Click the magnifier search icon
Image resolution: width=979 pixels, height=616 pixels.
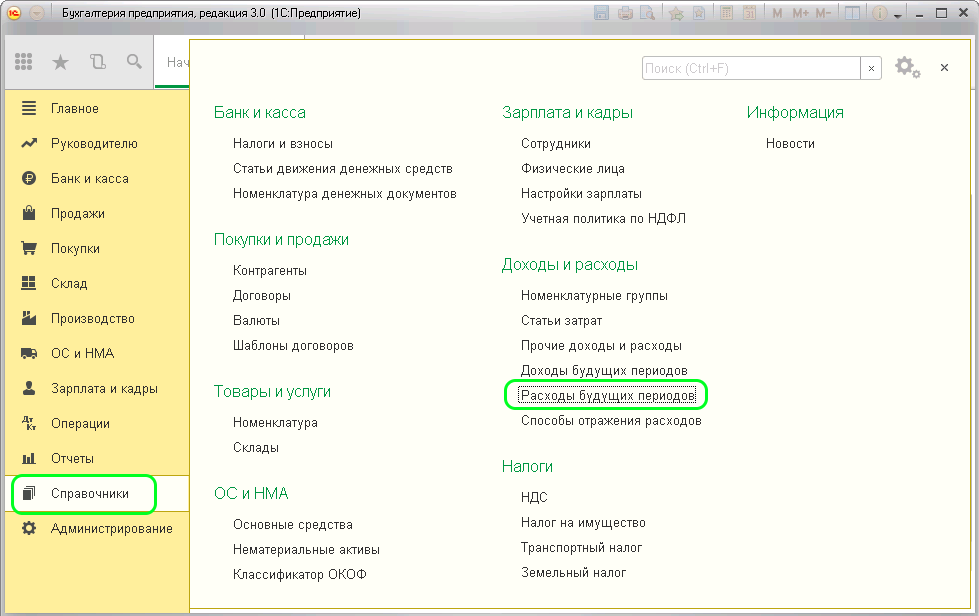pos(134,62)
